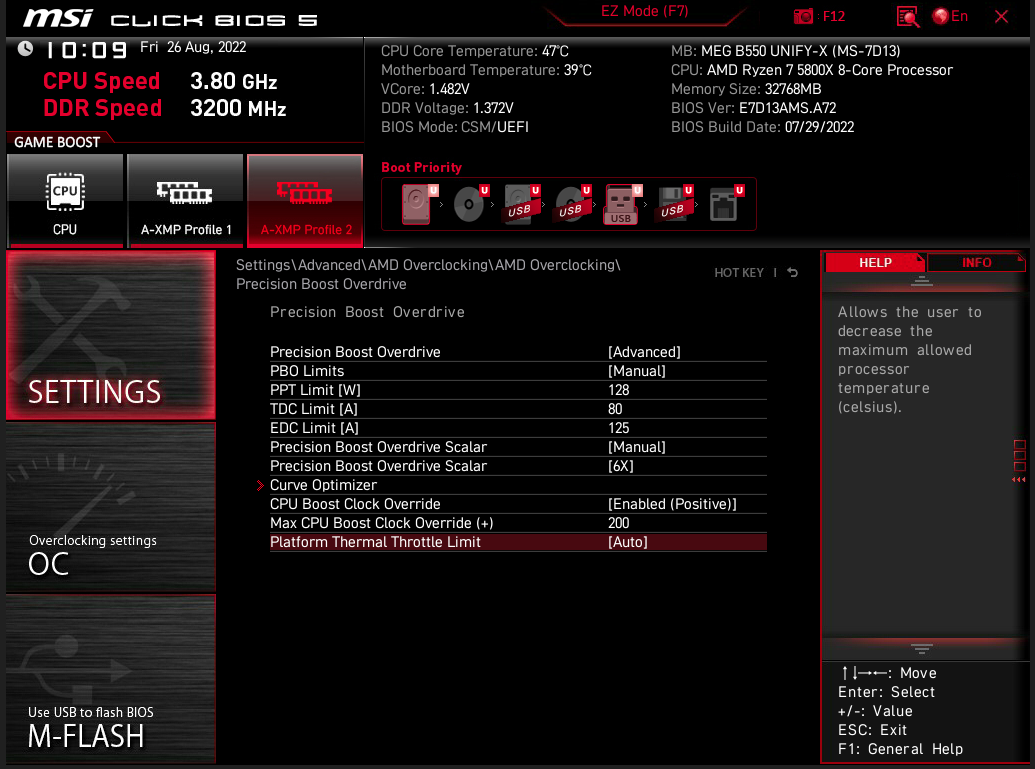Click the CPU Core Temperature 47°C reading
1035x769 pixels.
click(x=474, y=51)
